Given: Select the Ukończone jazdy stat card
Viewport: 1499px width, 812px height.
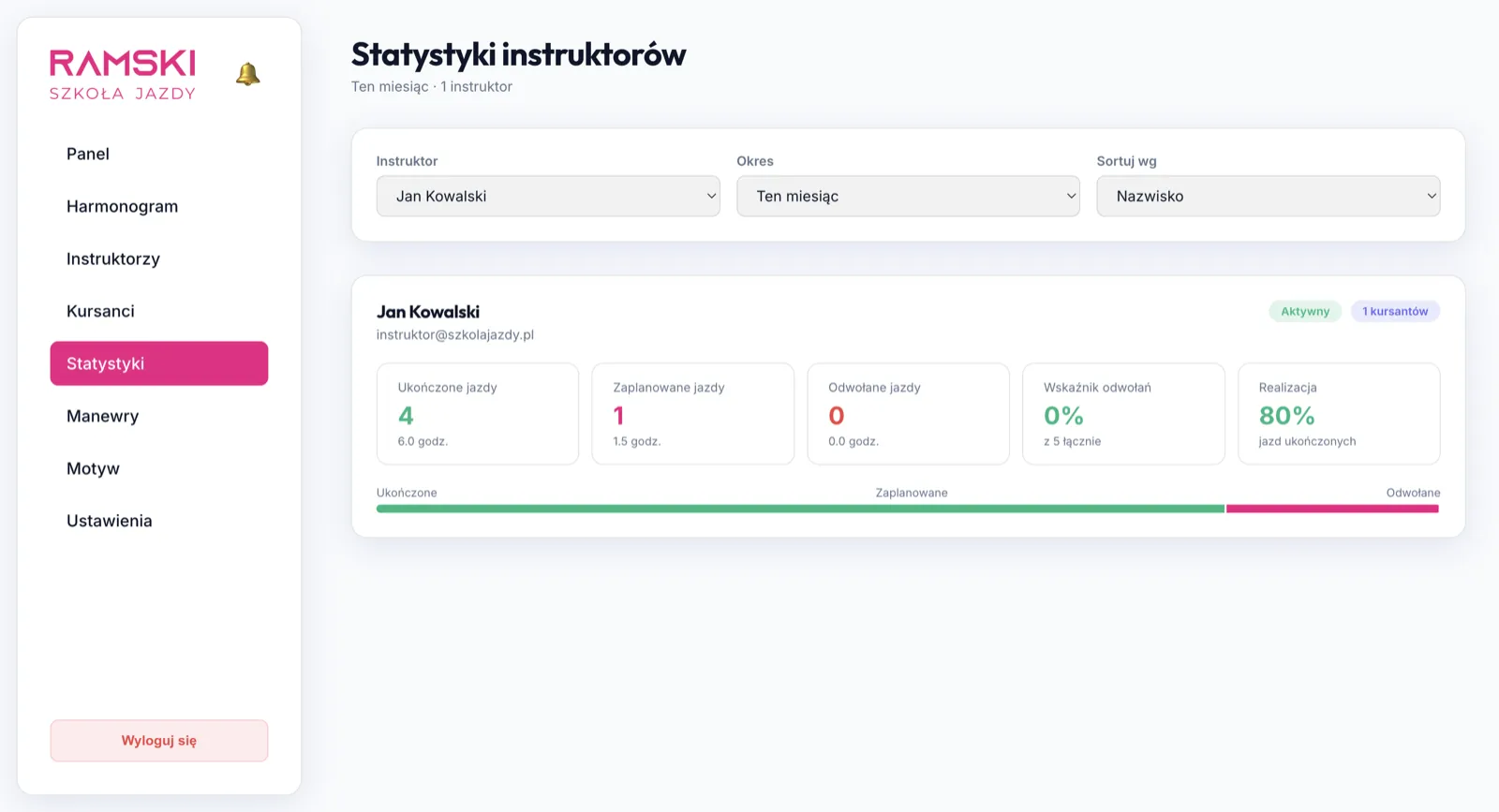Looking at the screenshot, I should point(478,414).
